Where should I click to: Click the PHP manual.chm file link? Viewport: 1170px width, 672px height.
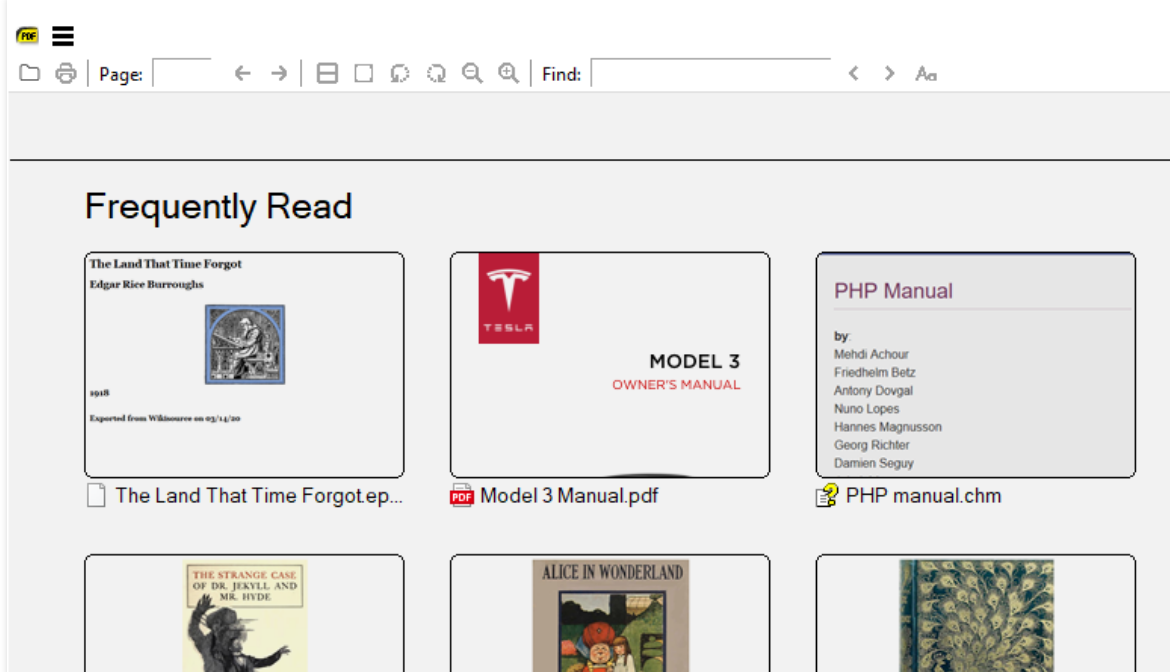coord(922,496)
